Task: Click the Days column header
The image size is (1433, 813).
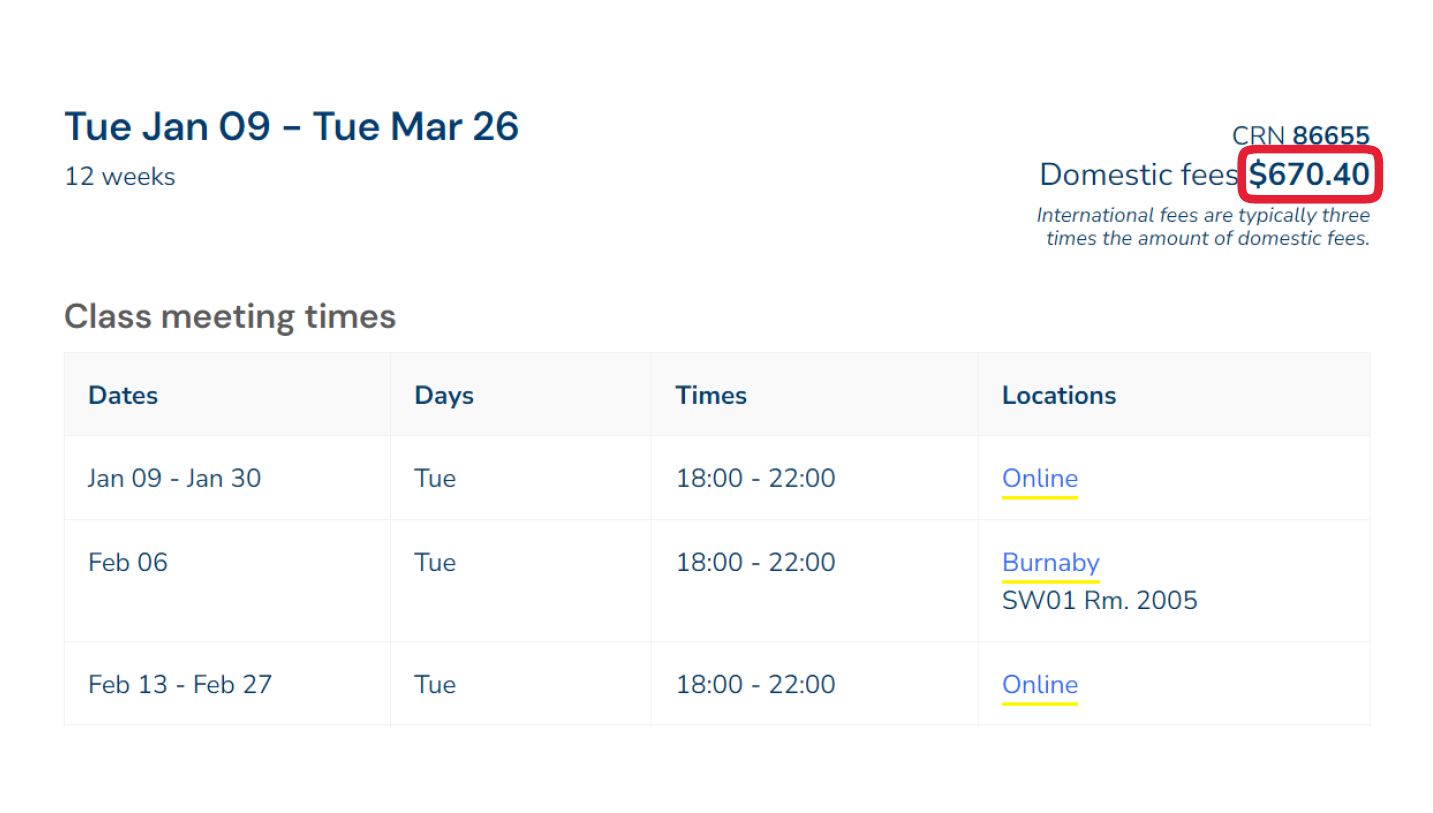Action: pyautogui.click(x=444, y=395)
